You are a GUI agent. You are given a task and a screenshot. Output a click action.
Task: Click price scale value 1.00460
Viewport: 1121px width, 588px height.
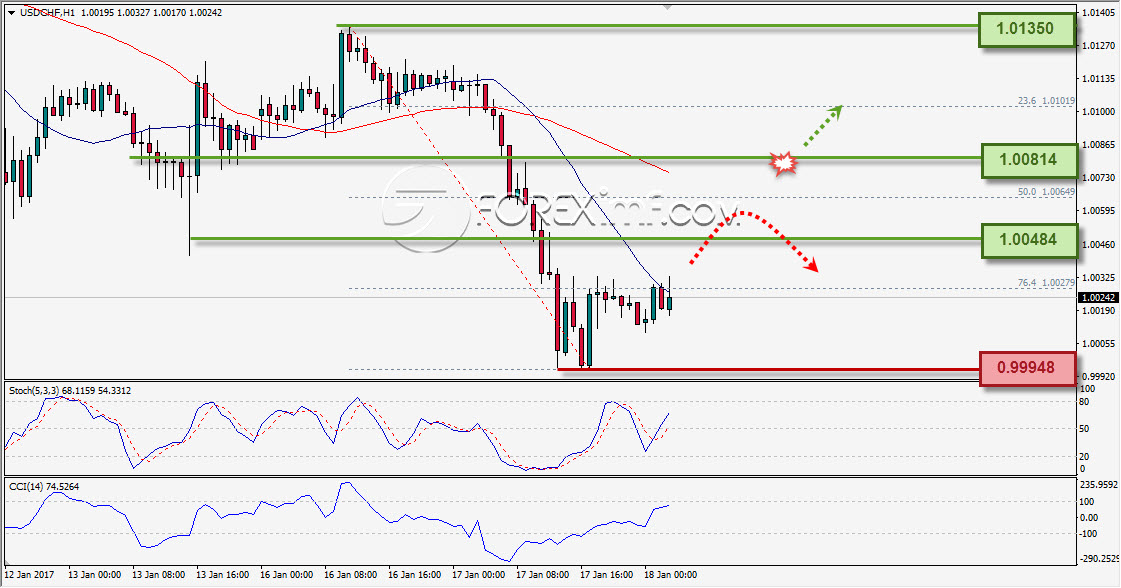click(x=1098, y=245)
